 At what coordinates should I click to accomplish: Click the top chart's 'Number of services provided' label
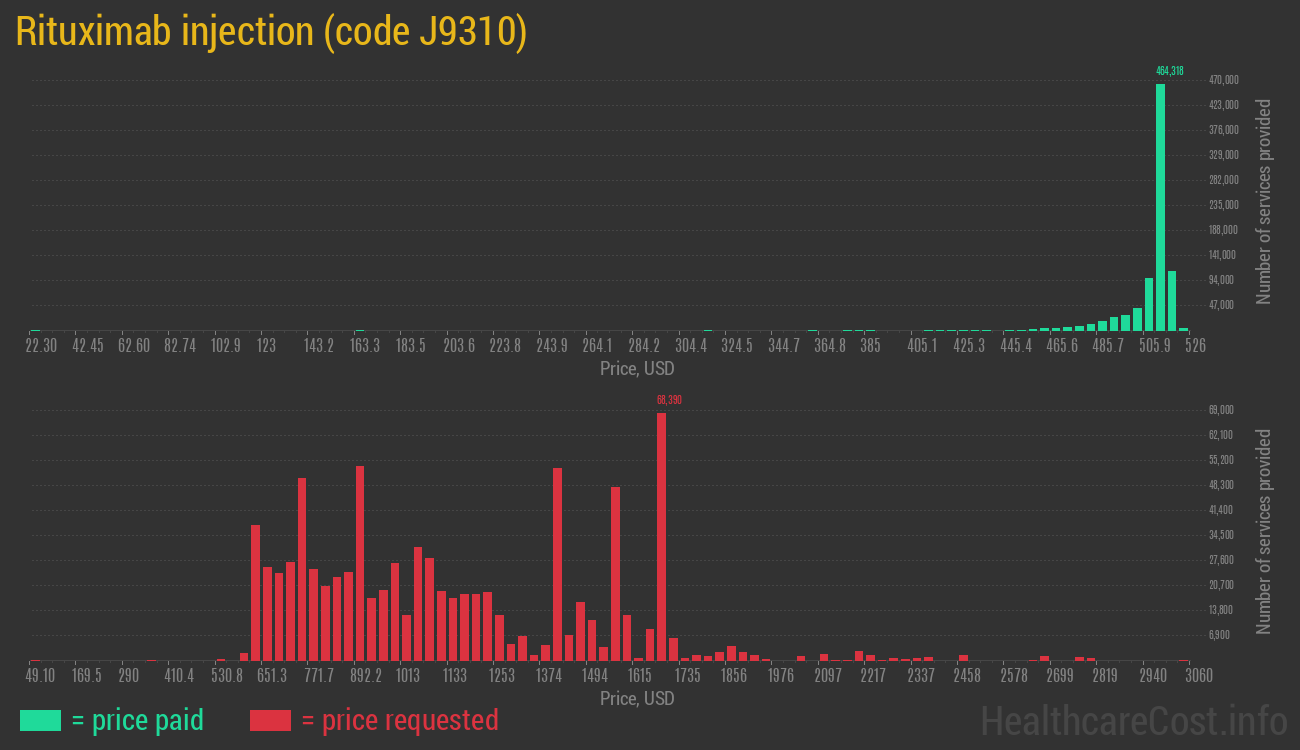(x=1264, y=201)
